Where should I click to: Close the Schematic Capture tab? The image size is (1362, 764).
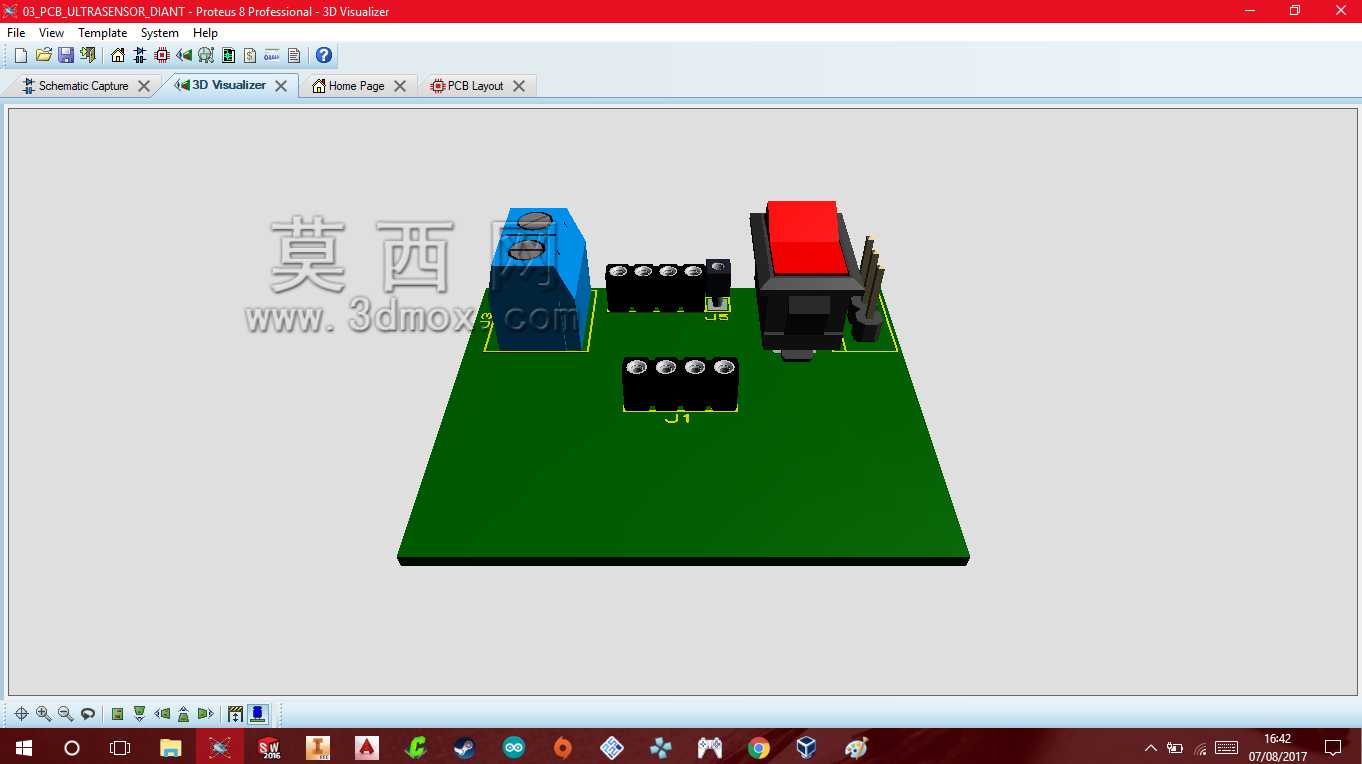(144, 86)
